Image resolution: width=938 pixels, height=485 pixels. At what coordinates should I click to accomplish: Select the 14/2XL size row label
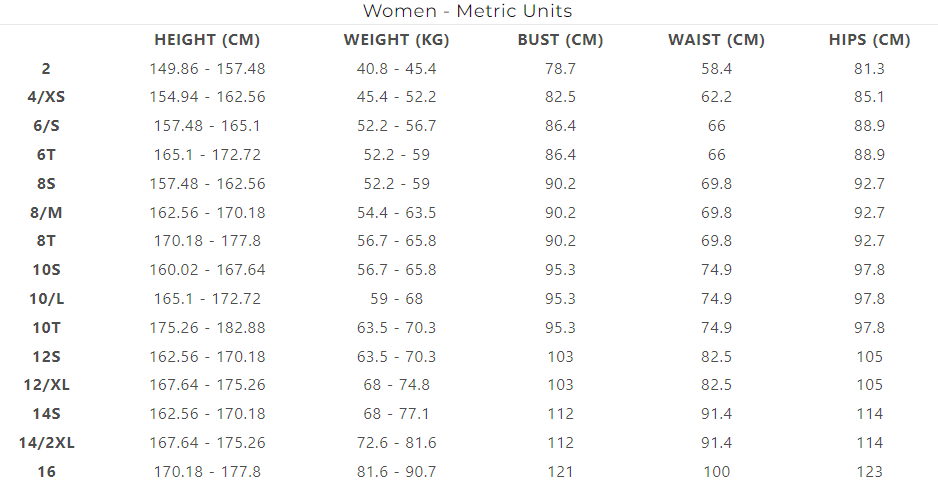point(46,443)
